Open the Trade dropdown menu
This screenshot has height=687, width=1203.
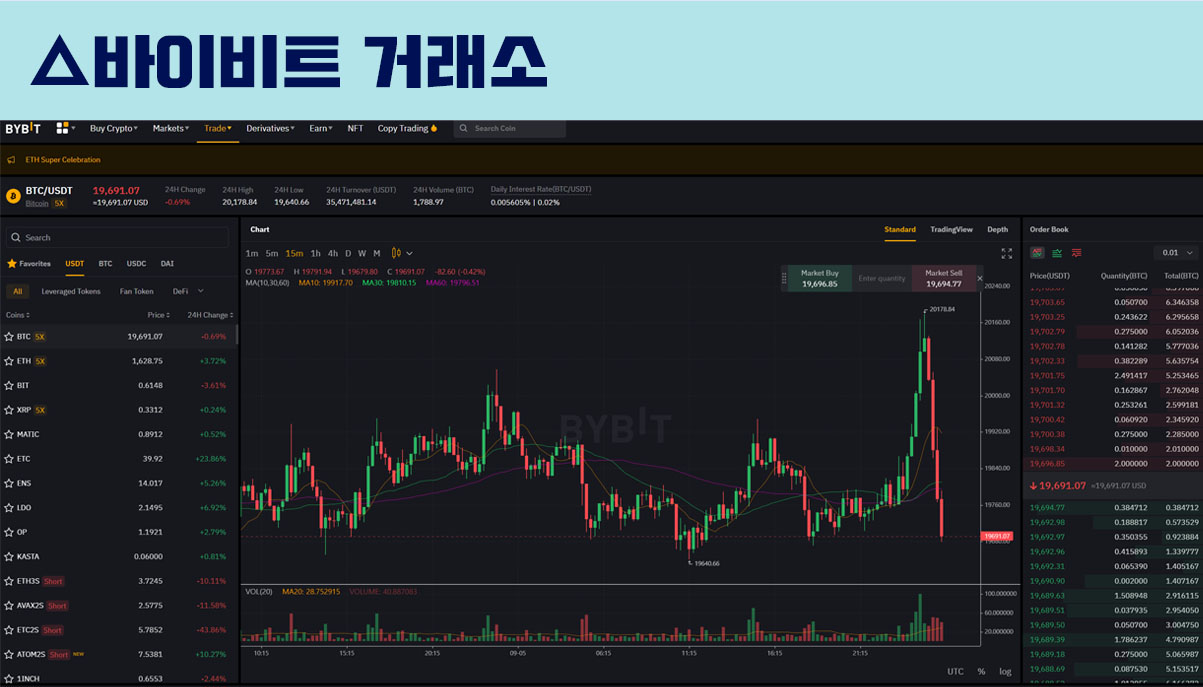point(218,128)
